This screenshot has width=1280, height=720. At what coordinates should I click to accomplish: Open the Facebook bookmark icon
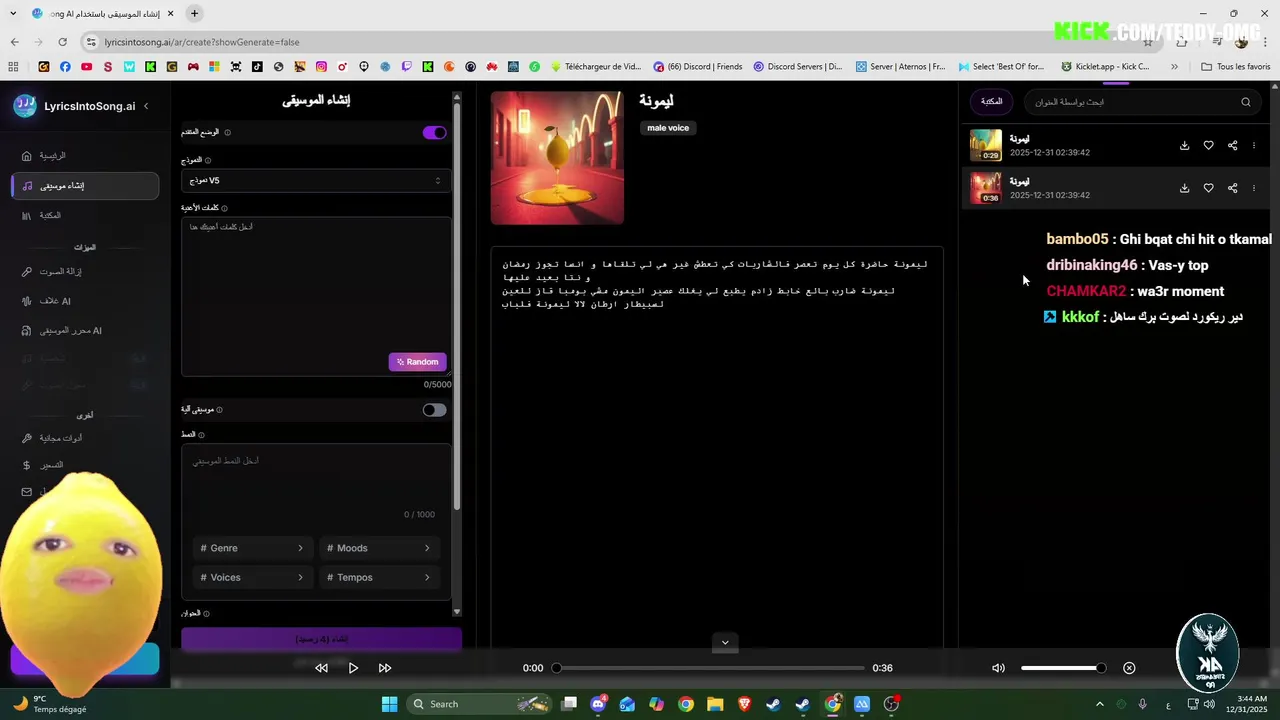pos(65,67)
